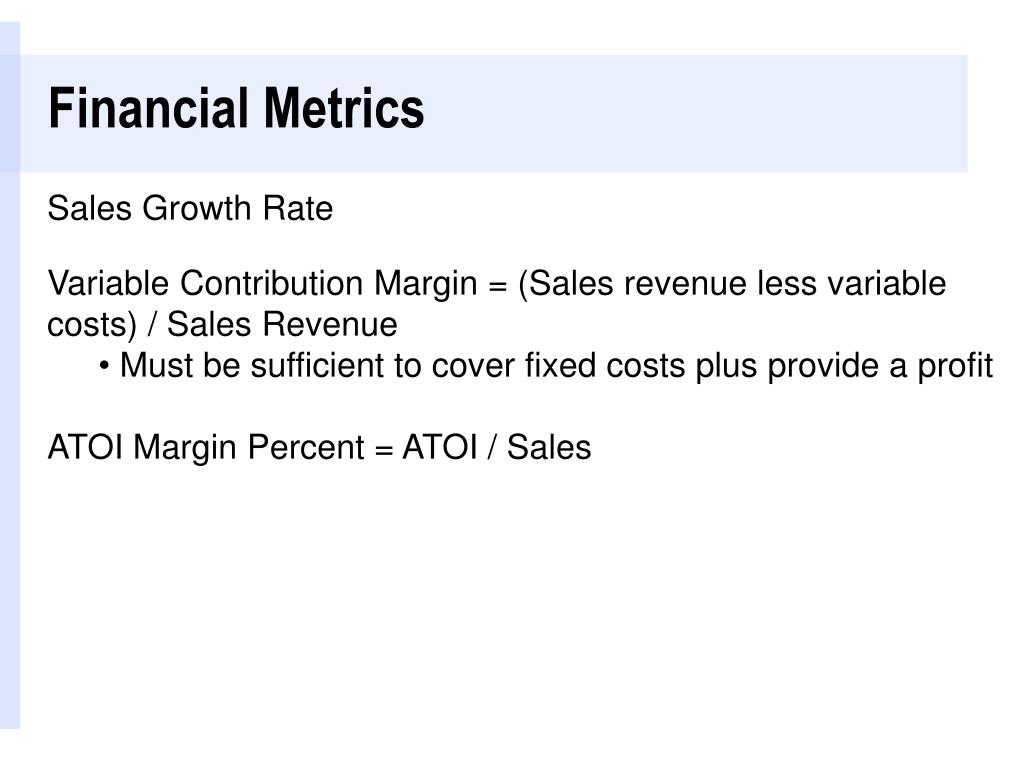The width and height of the screenshot is (1024, 768).
Task: Click 'ATOI / Sales' formula text
Action: (x=497, y=448)
